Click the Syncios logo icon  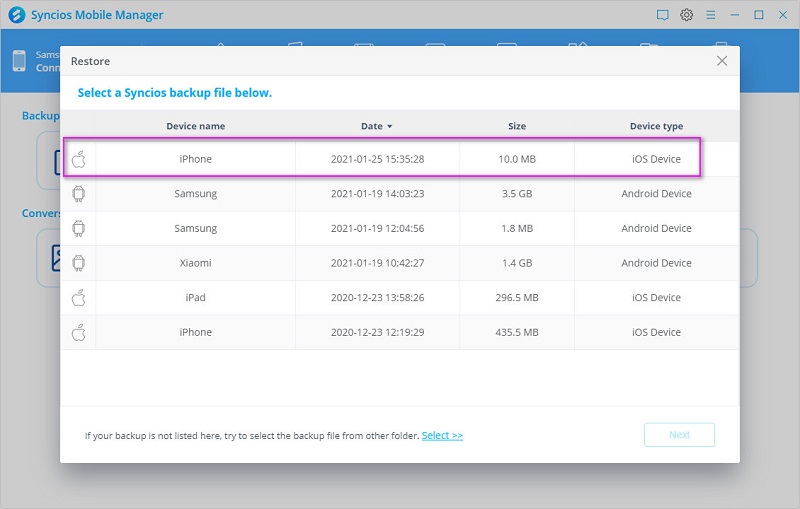coord(17,15)
